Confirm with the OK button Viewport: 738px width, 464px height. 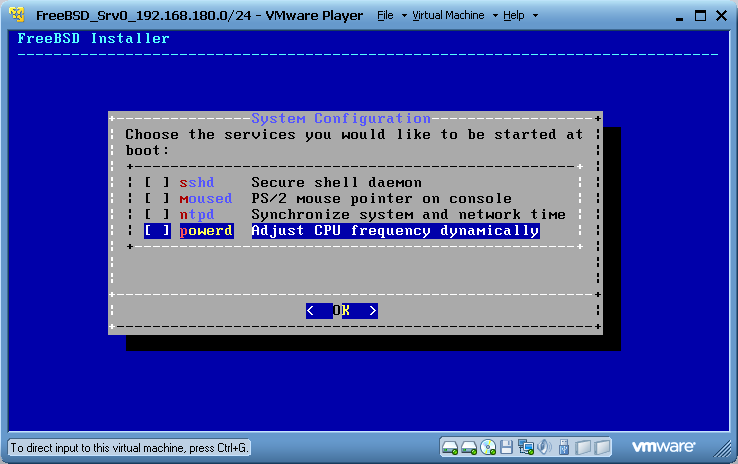click(342, 311)
